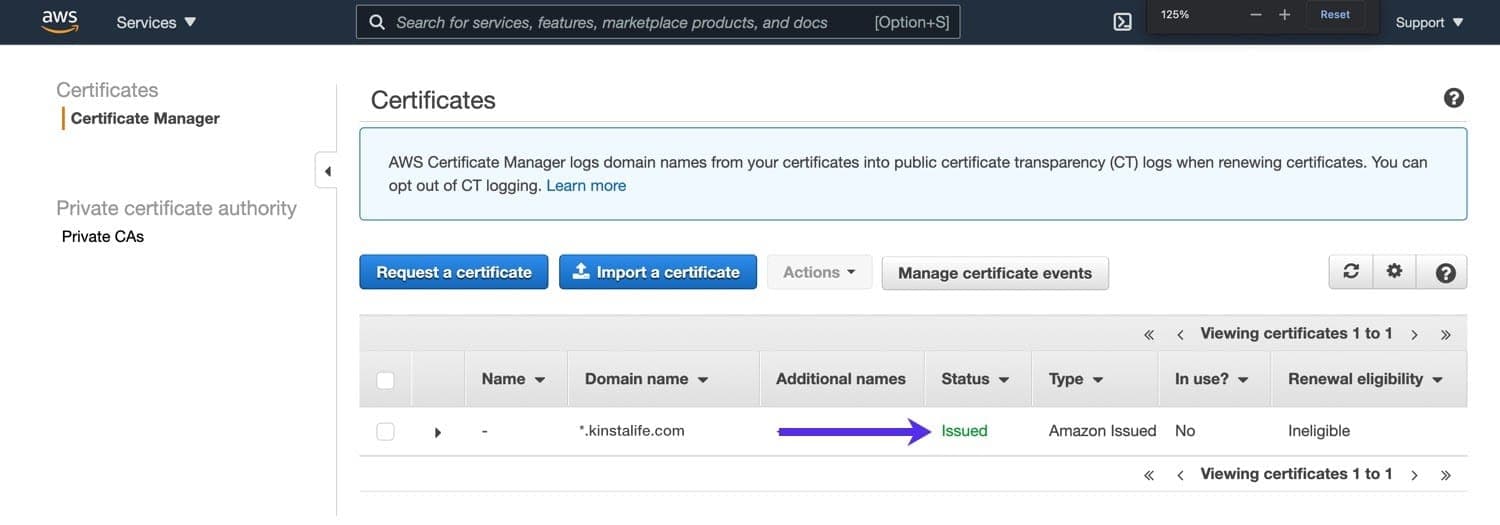Open the CloudShell terminal icon
The height and width of the screenshot is (525, 1500).
pyautogui.click(x=1122, y=22)
